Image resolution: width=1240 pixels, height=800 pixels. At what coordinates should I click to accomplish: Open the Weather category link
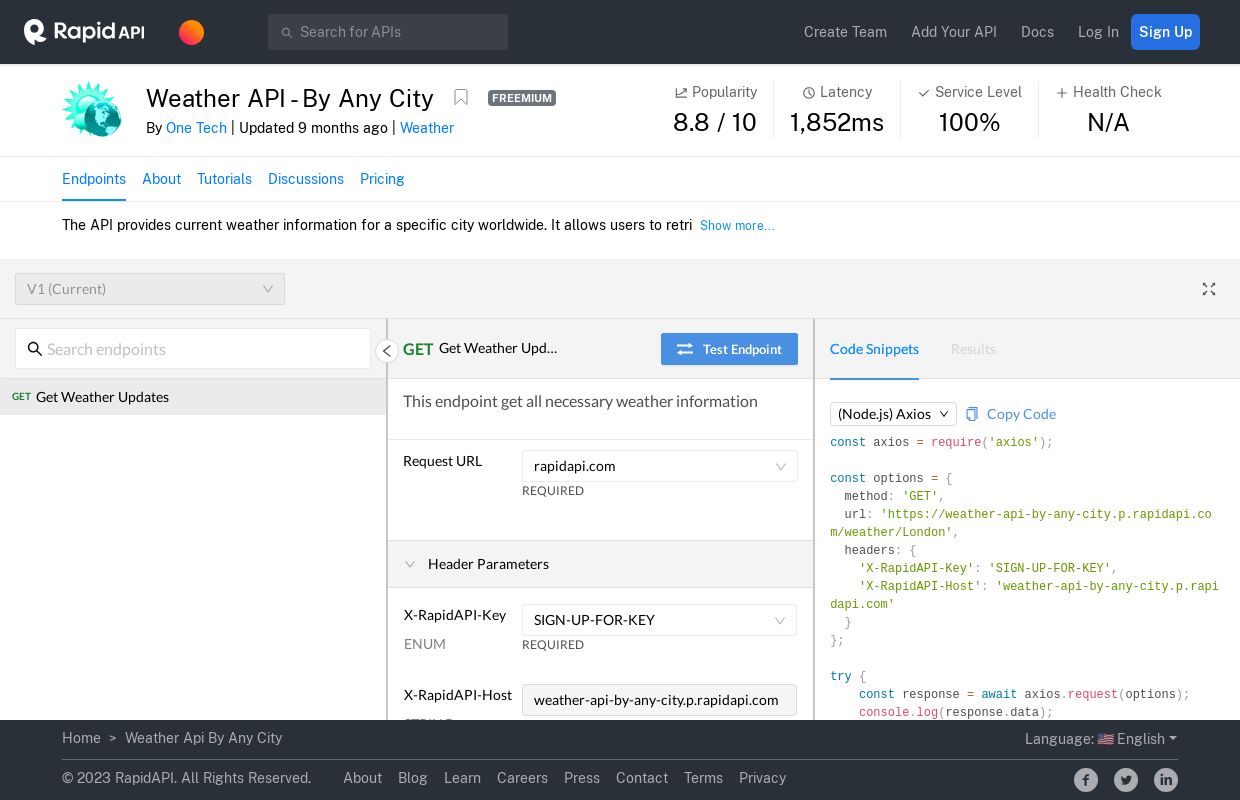[427, 128]
